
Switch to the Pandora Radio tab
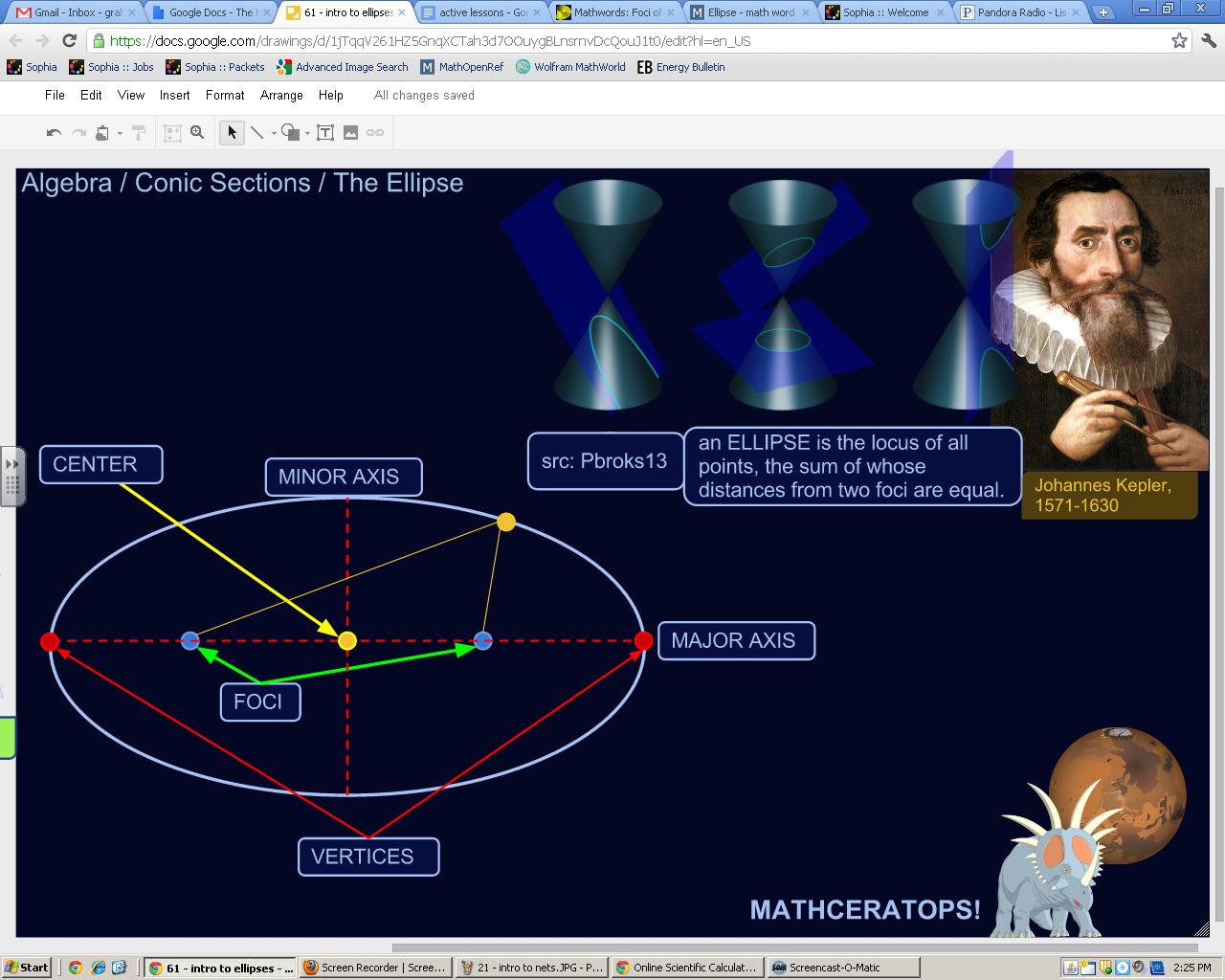[x=1020, y=12]
